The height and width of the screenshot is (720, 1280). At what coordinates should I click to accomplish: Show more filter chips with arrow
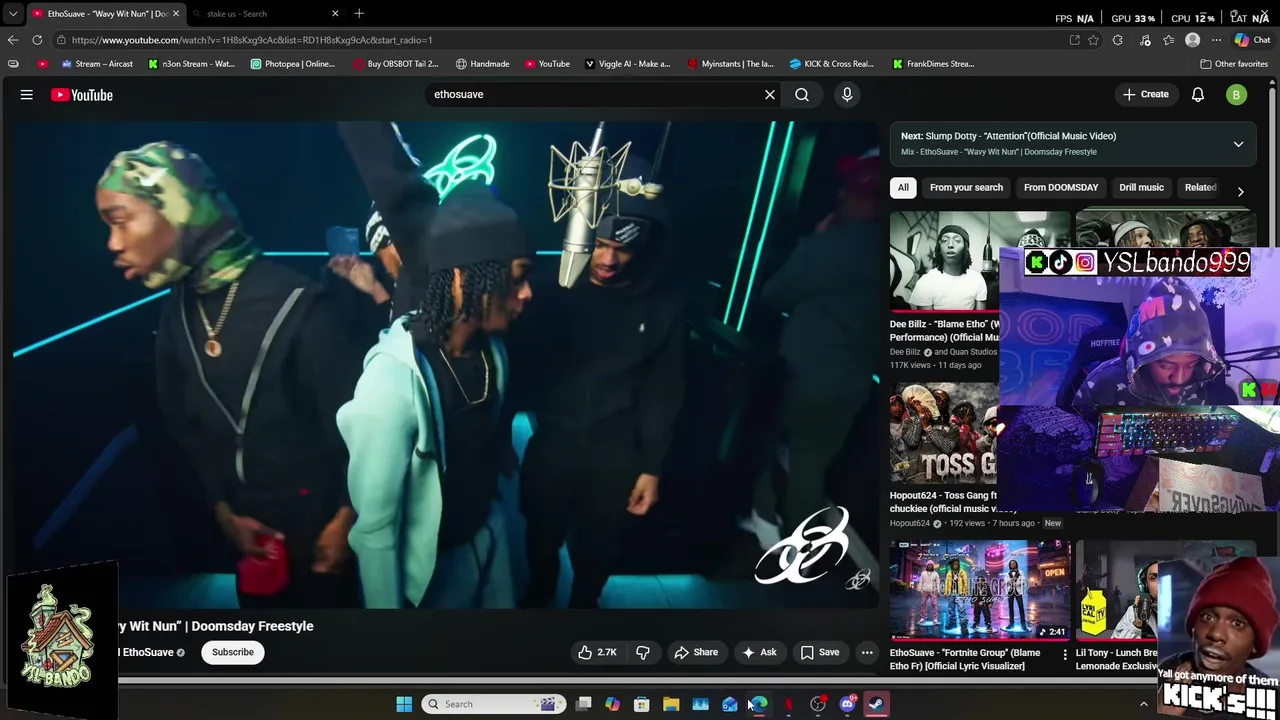(x=1240, y=191)
